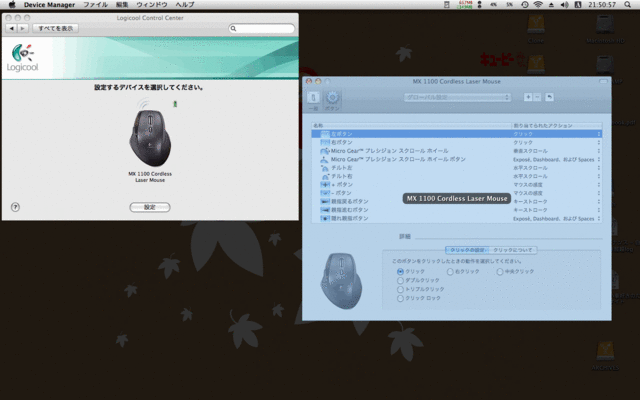Open the ヘルプ menu
This screenshot has width=640, height=400.
coord(184,4)
